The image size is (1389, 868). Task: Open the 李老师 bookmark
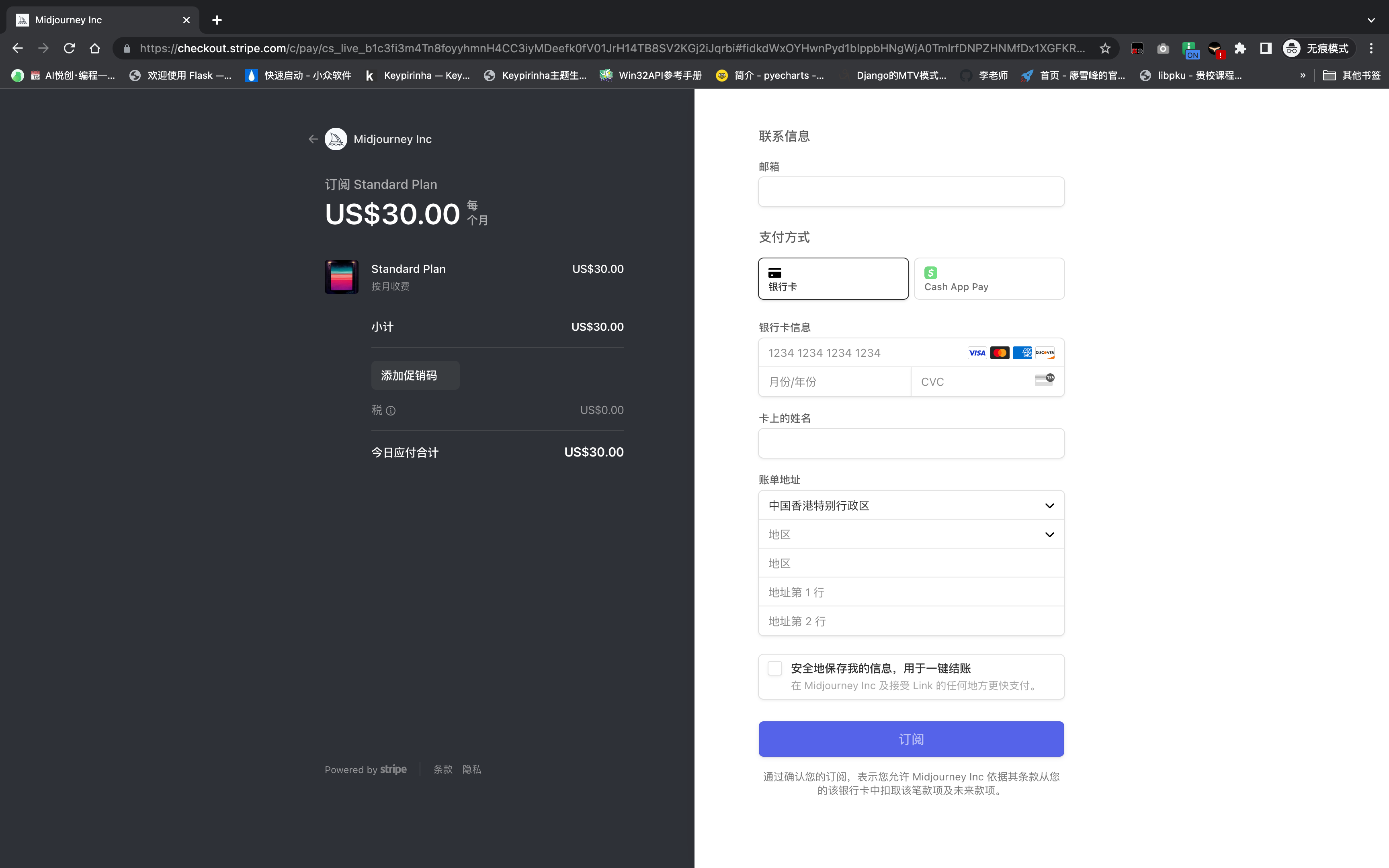(984, 75)
